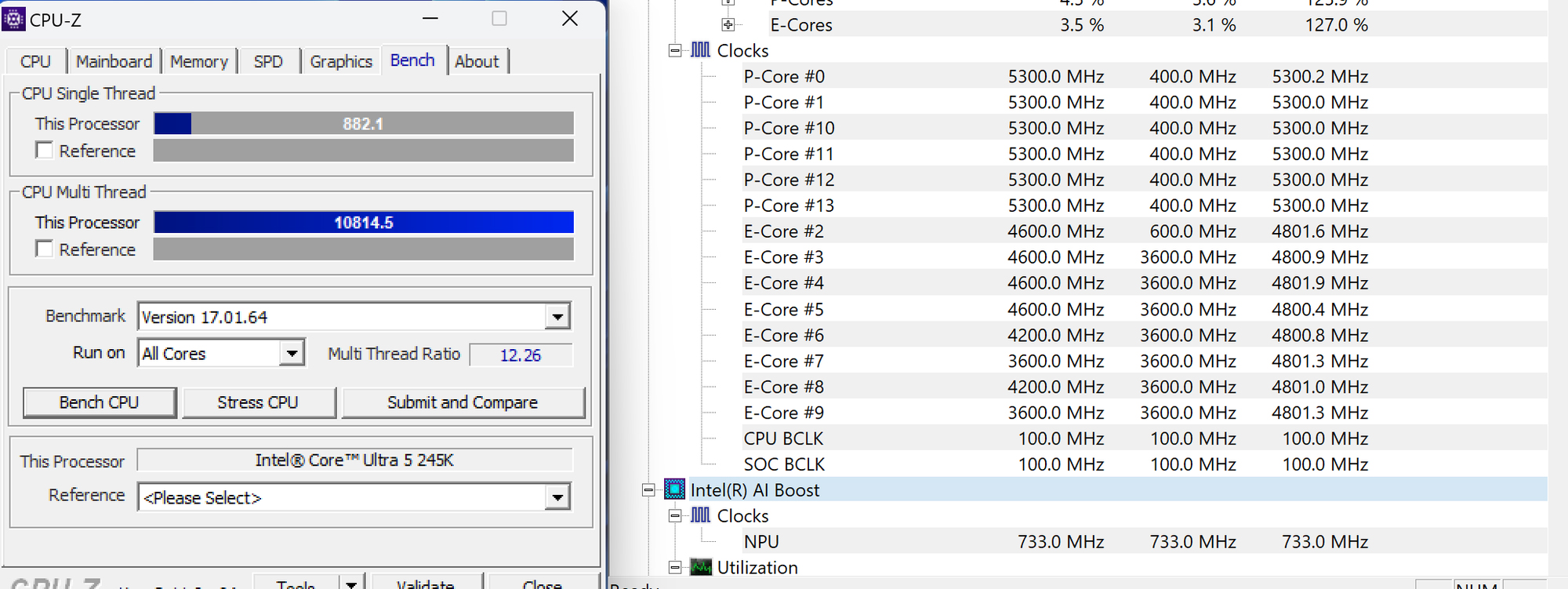Click the 127.0 % value in E-Cores row
Screen dimensions: 1568x589
(1337, 24)
